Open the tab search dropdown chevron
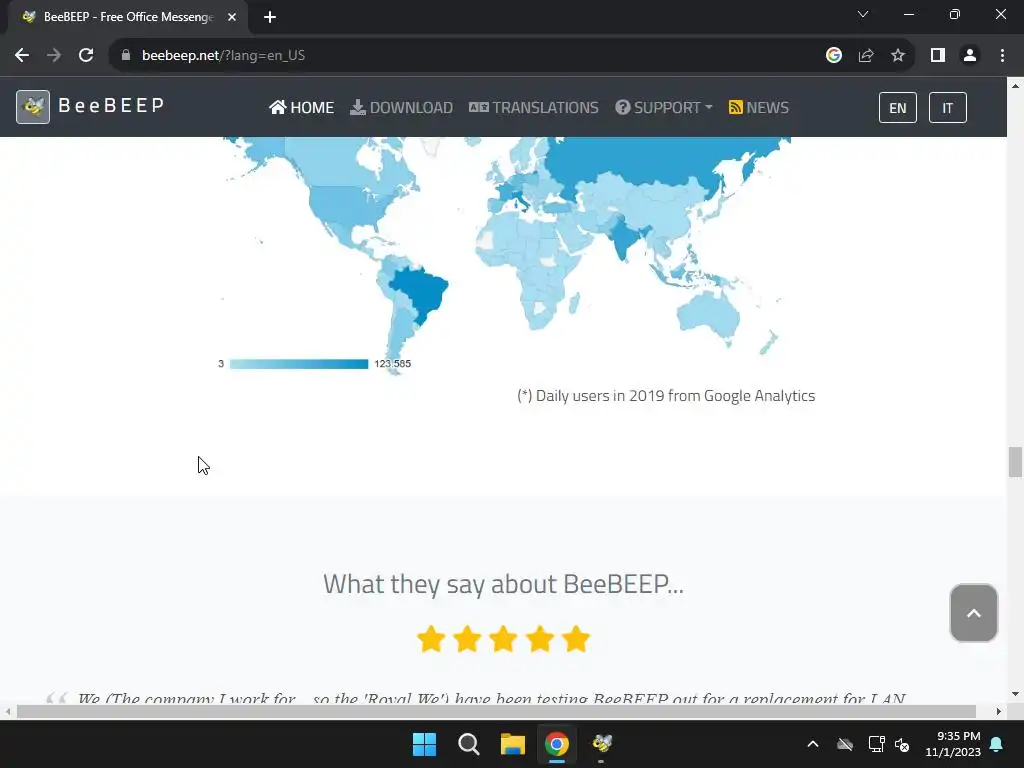The width and height of the screenshot is (1024, 768). click(x=863, y=14)
